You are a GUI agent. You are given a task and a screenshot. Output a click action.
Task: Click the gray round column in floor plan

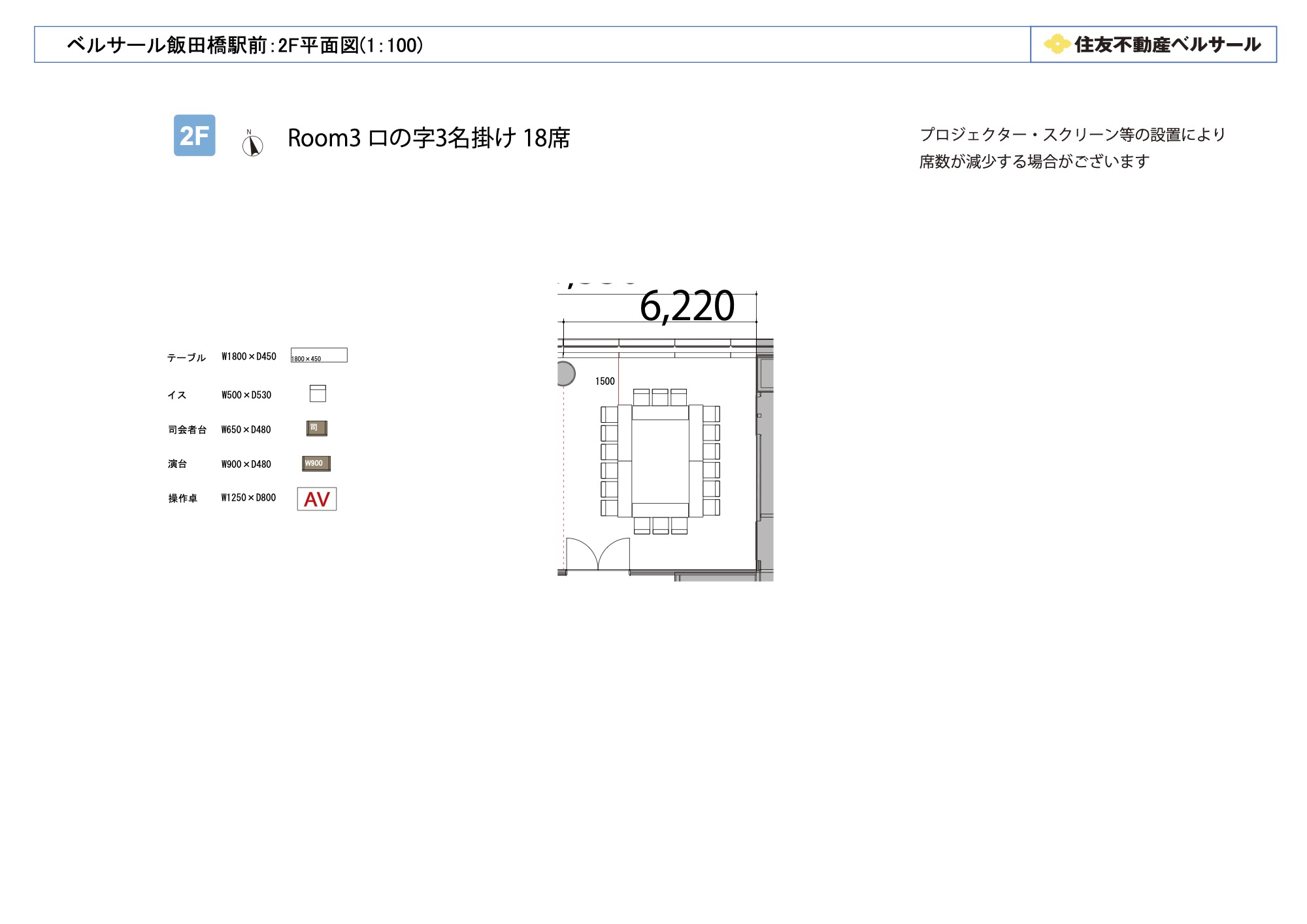click(x=566, y=374)
